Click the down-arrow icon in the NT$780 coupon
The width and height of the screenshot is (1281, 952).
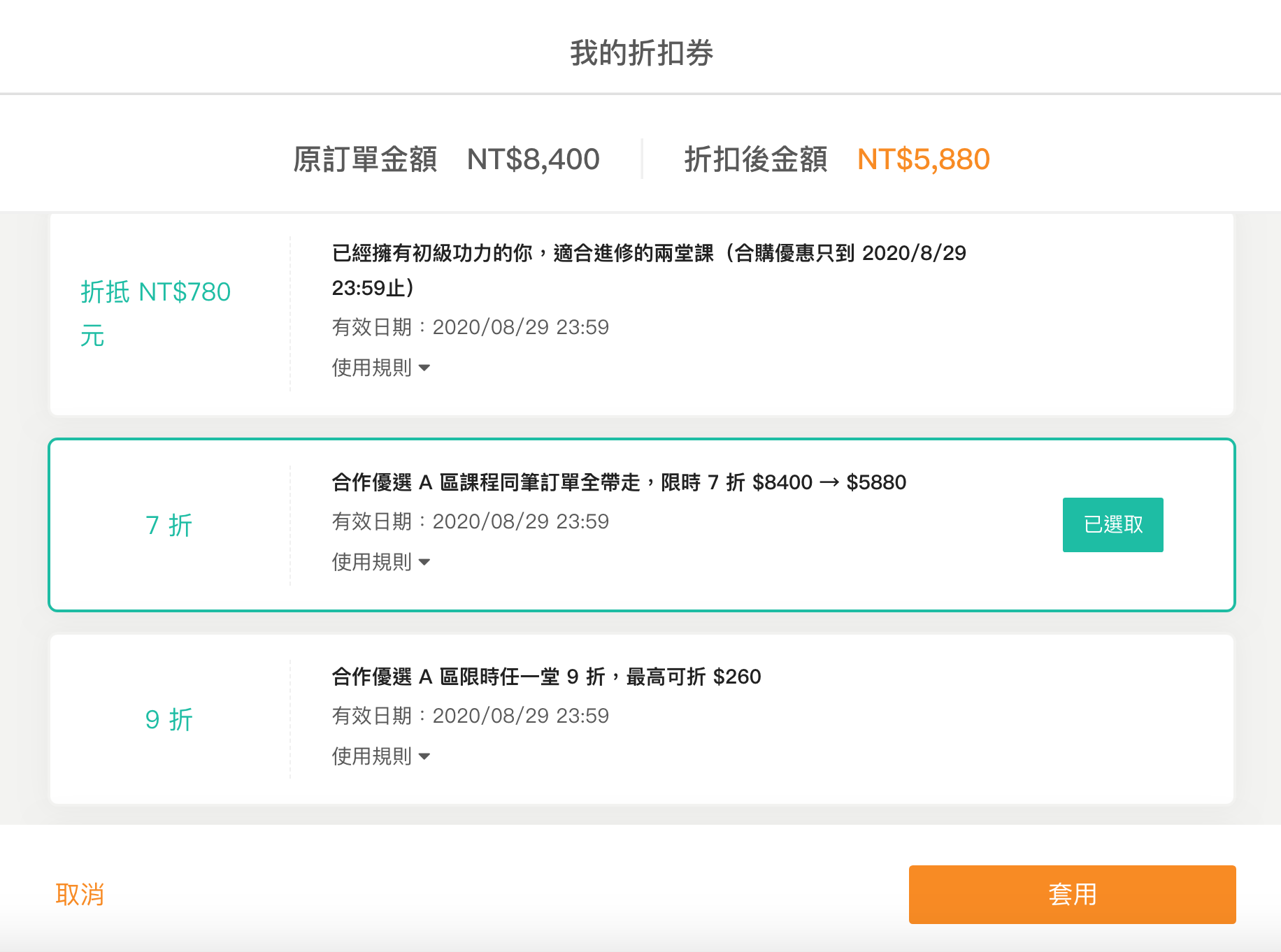pyautogui.click(x=424, y=368)
